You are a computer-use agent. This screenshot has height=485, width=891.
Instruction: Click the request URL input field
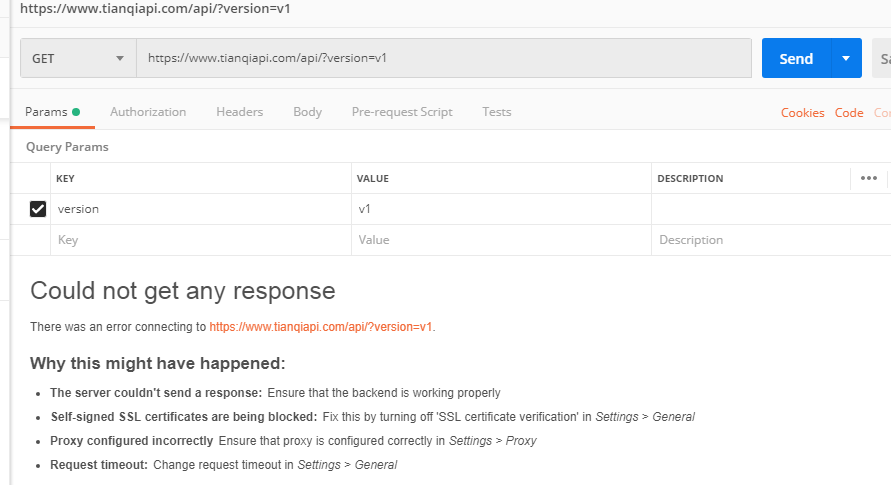coord(444,58)
